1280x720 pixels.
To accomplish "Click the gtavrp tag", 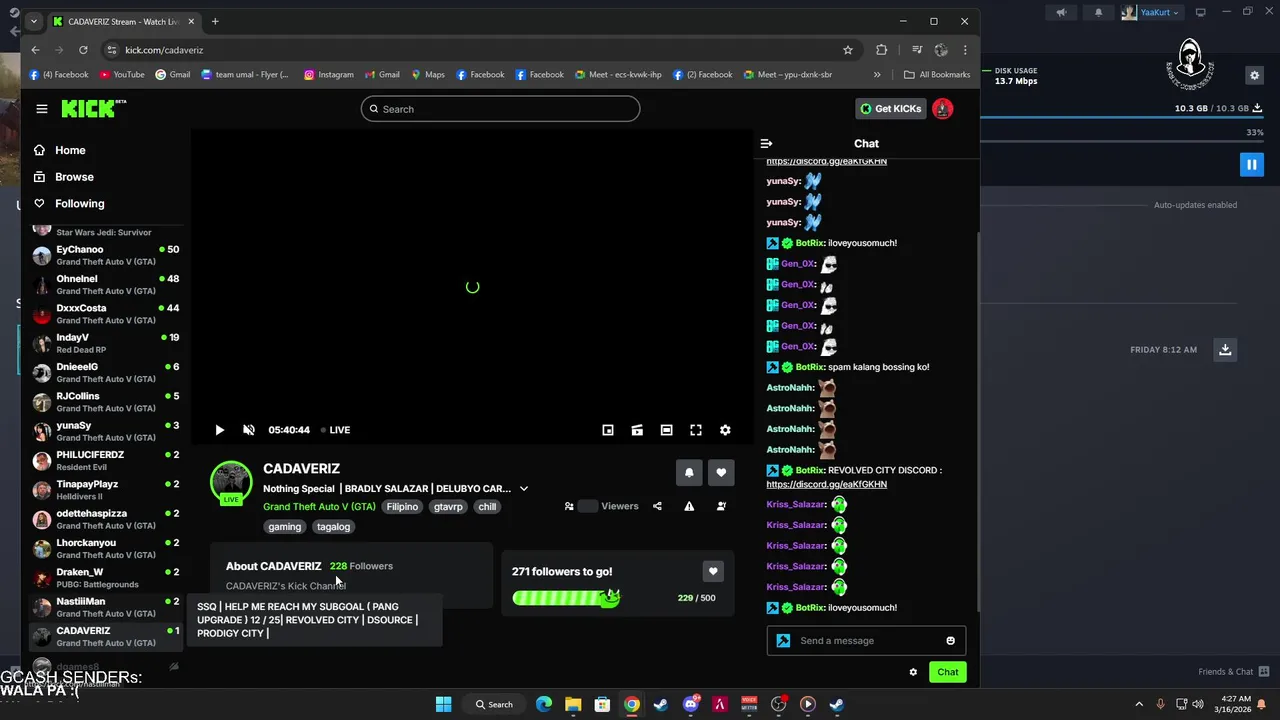I will (448, 507).
